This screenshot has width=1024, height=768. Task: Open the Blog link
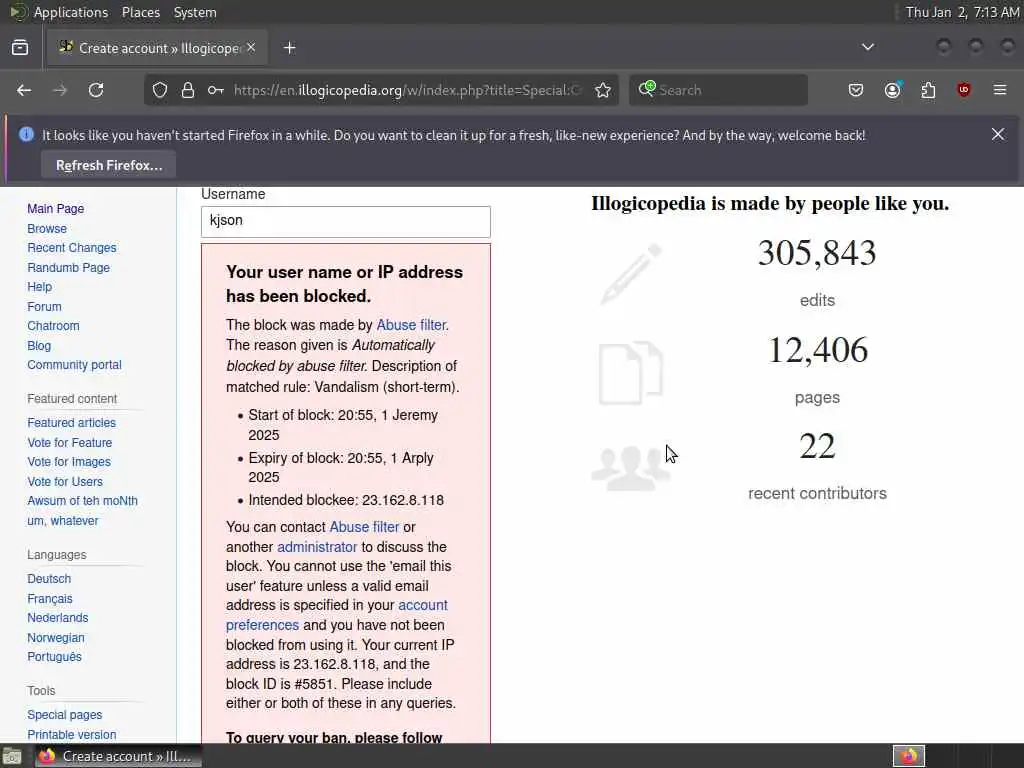pyautogui.click(x=39, y=345)
